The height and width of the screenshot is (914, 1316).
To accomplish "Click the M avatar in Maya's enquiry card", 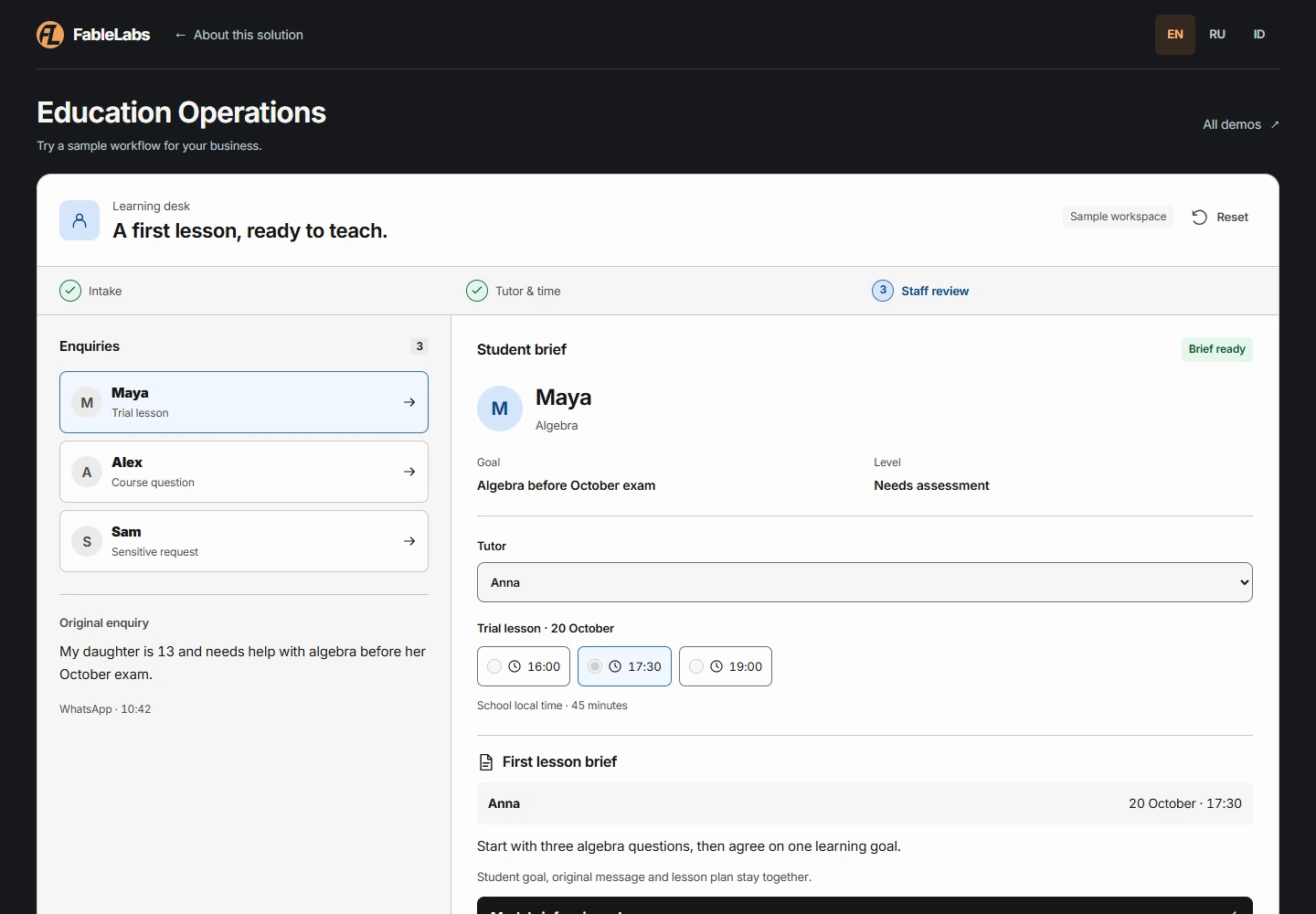I will [87, 402].
